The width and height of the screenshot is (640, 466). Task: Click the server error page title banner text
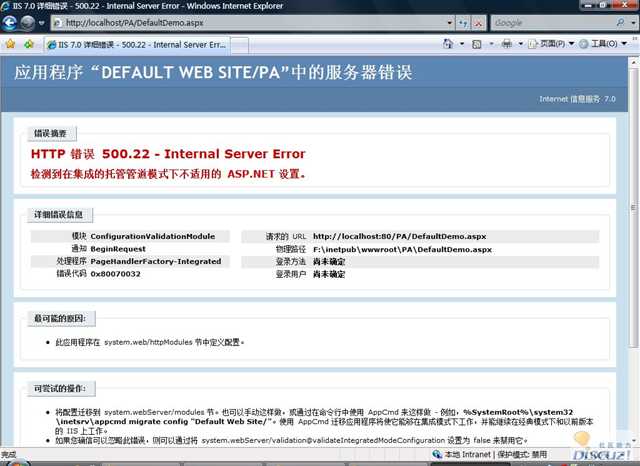[213, 73]
